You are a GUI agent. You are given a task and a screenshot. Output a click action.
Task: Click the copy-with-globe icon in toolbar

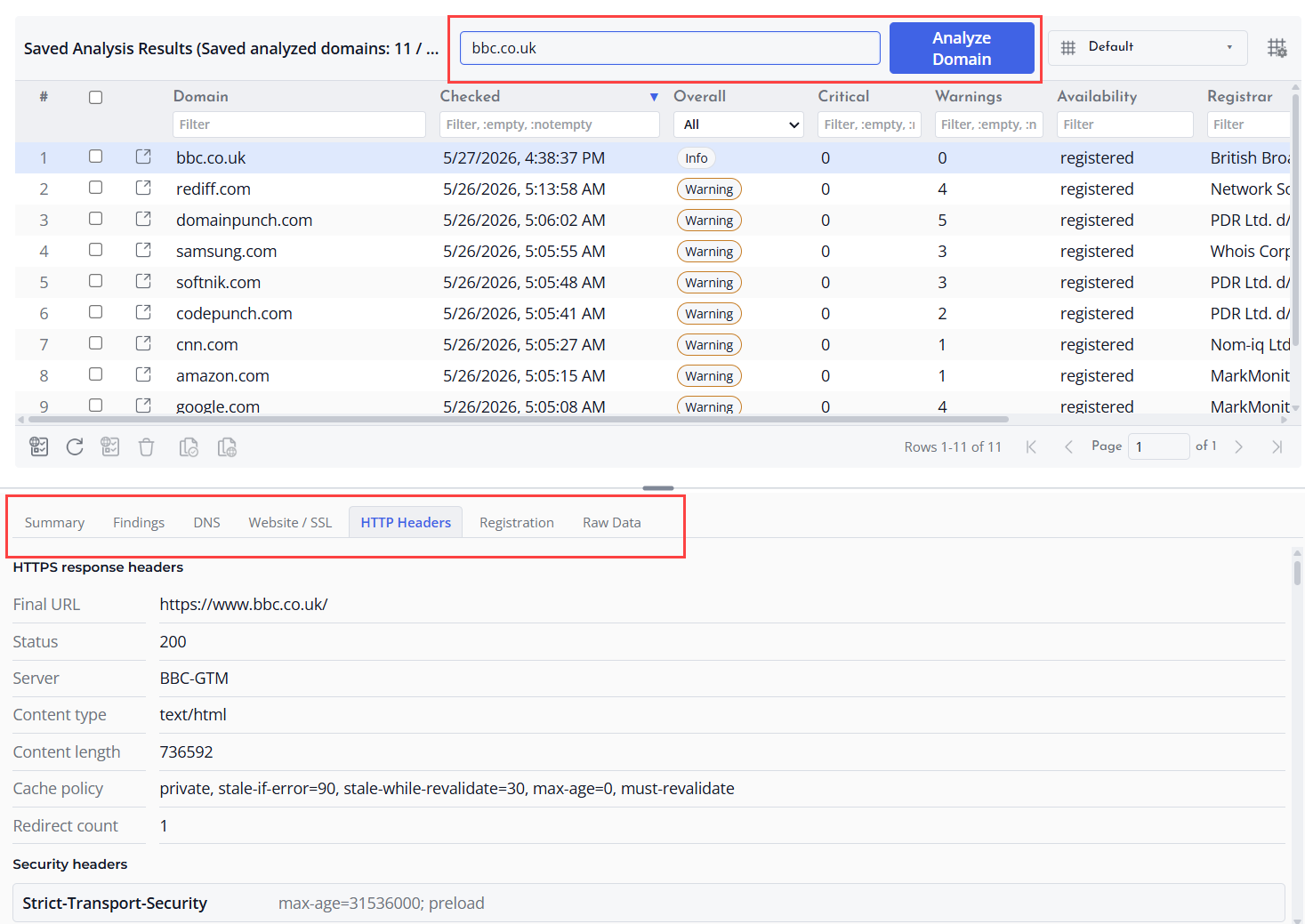click(x=227, y=446)
